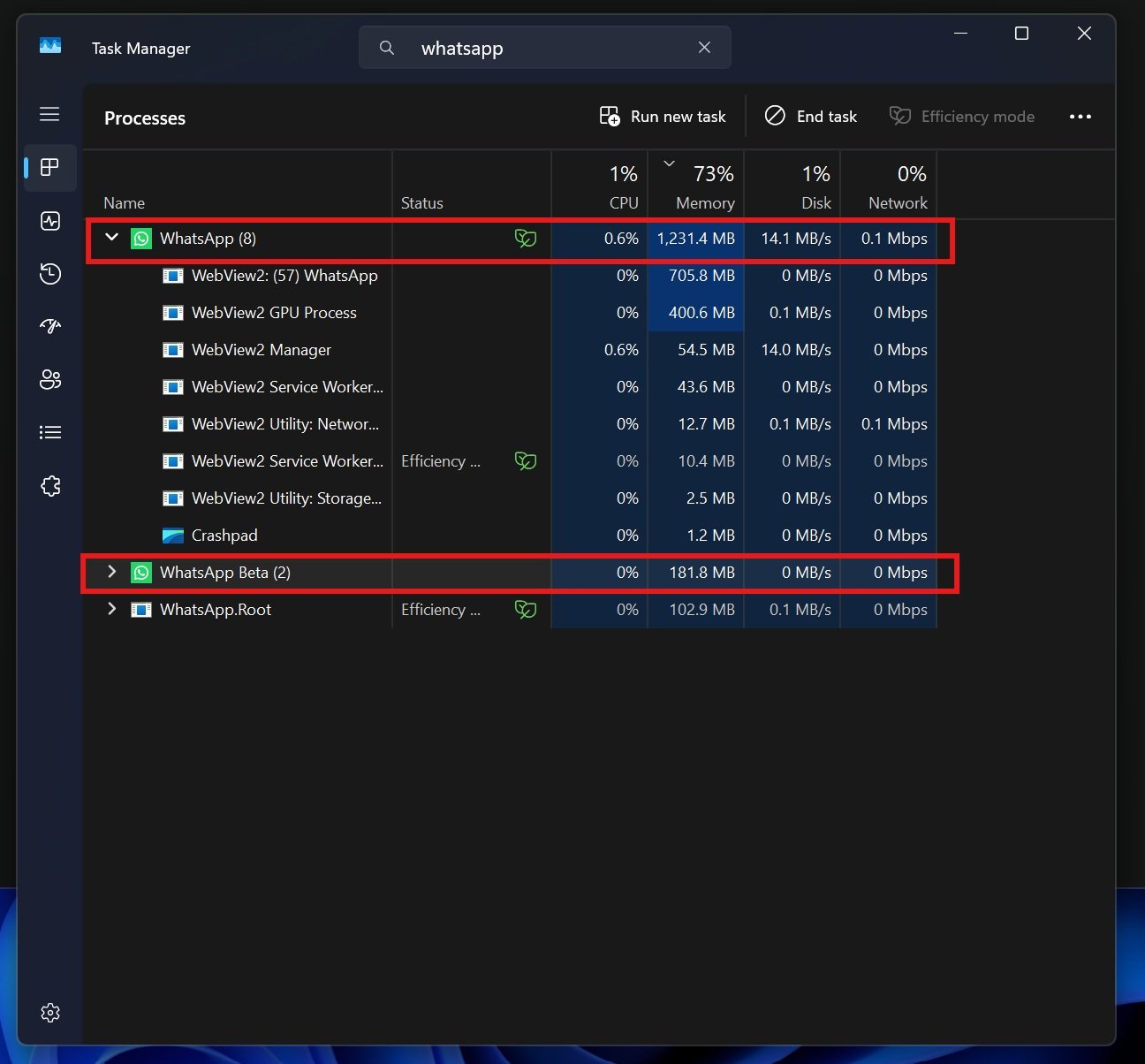Viewport: 1145px width, 1064px height.
Task: Select the Users sidebar icon
Action: point(49,379)
